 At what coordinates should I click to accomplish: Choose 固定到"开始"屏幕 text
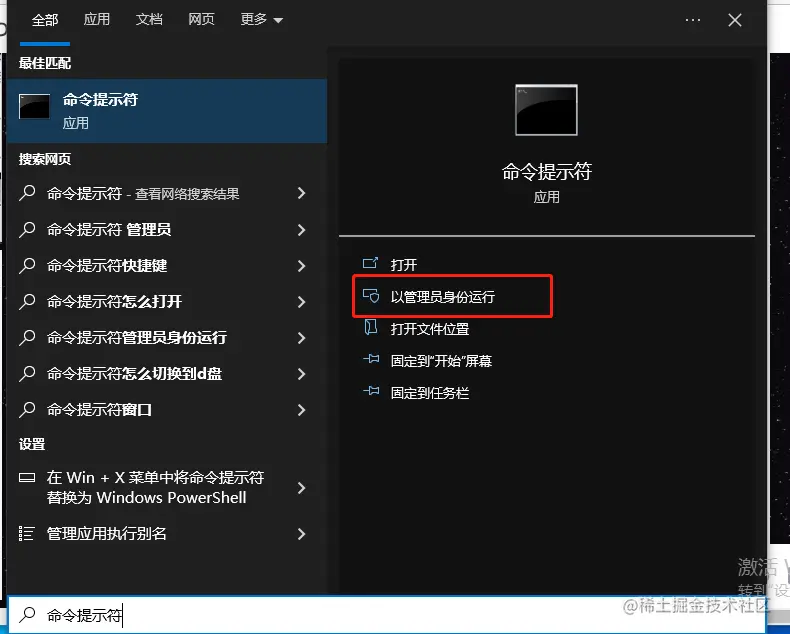pos(441,361)
